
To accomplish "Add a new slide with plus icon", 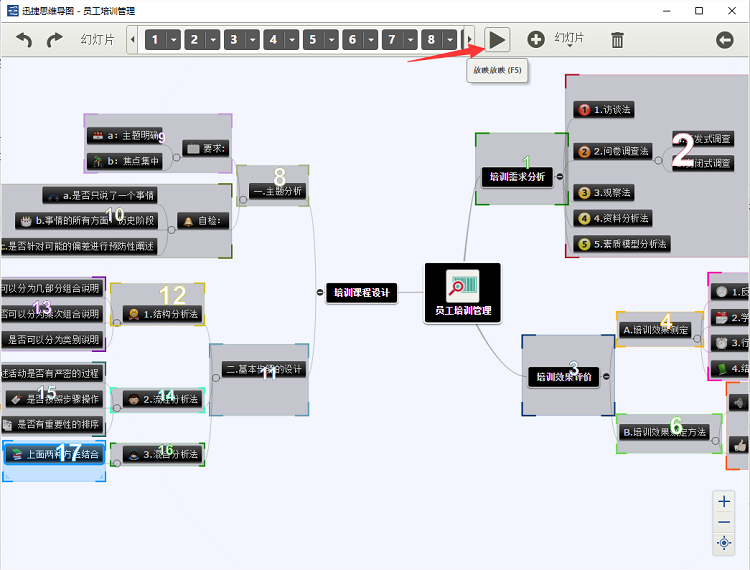I will tap(536, 39).
